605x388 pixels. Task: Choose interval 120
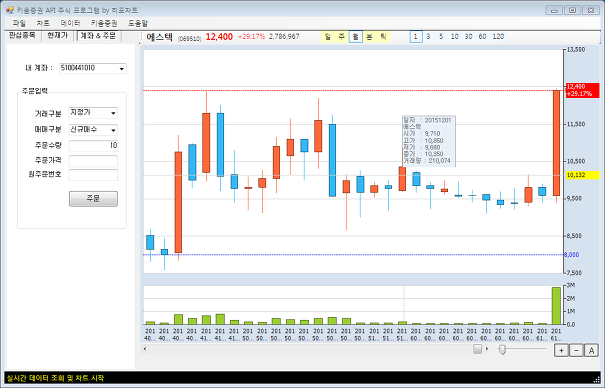tap(498, 37)
